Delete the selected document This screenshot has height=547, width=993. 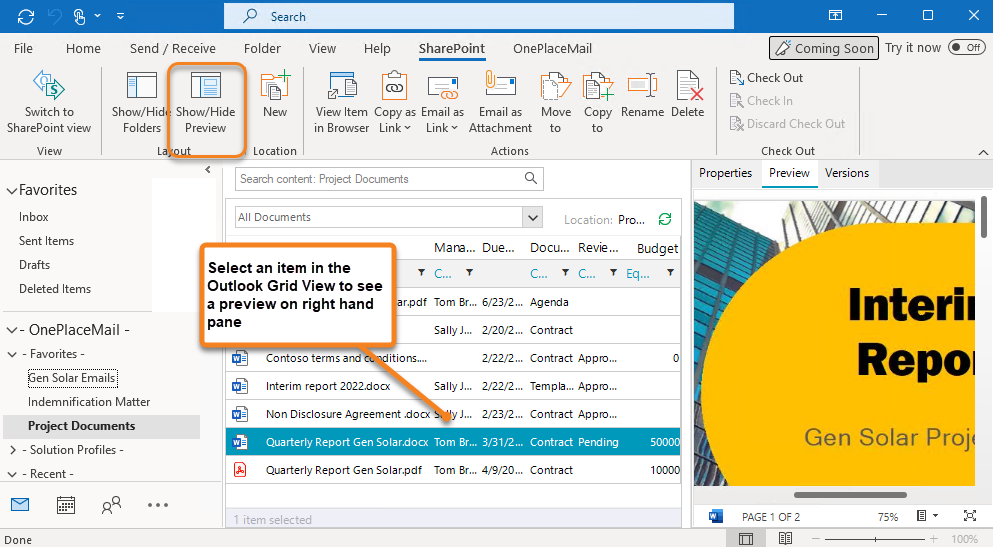tap(688, 95)
